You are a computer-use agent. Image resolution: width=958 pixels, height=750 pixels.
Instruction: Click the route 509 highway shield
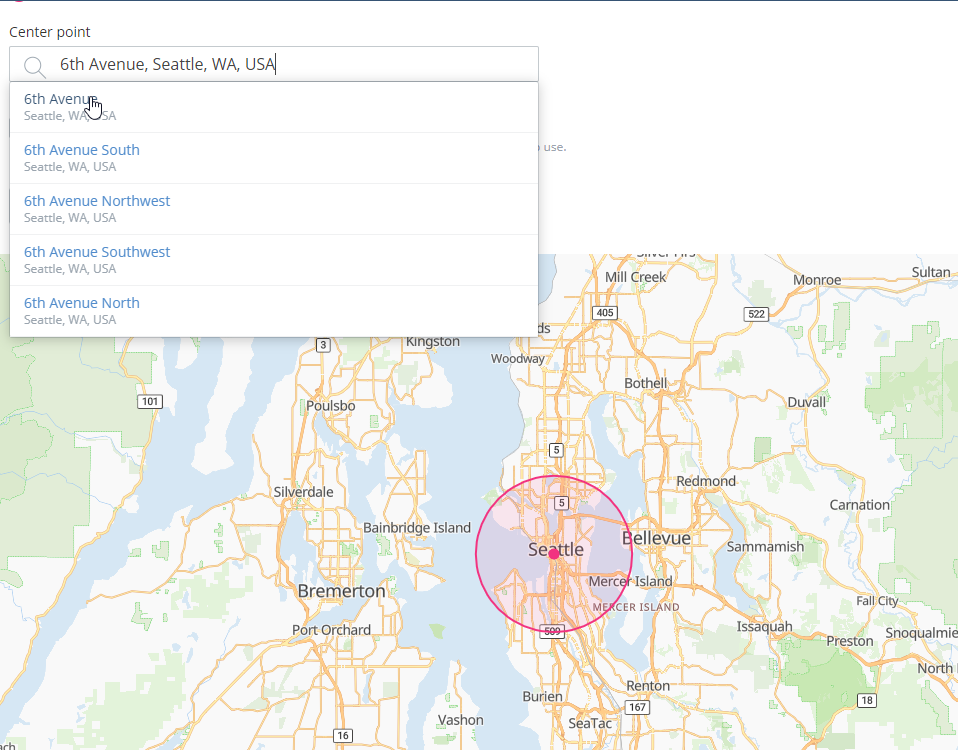[x=552, y=631]
